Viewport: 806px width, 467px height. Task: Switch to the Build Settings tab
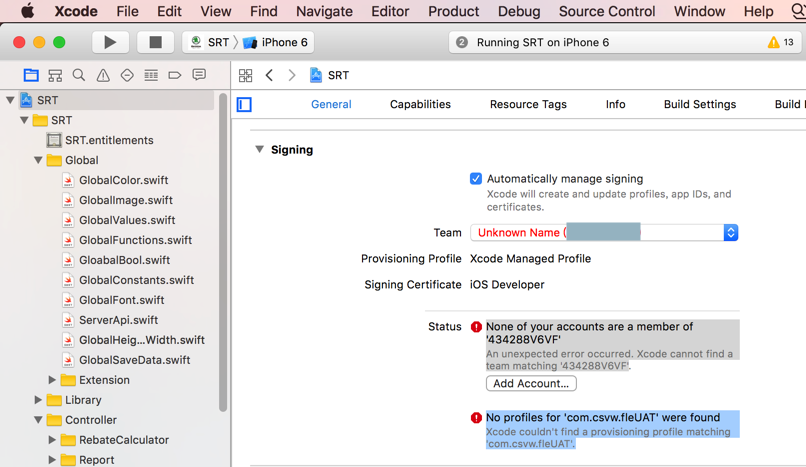pos(699,104)
